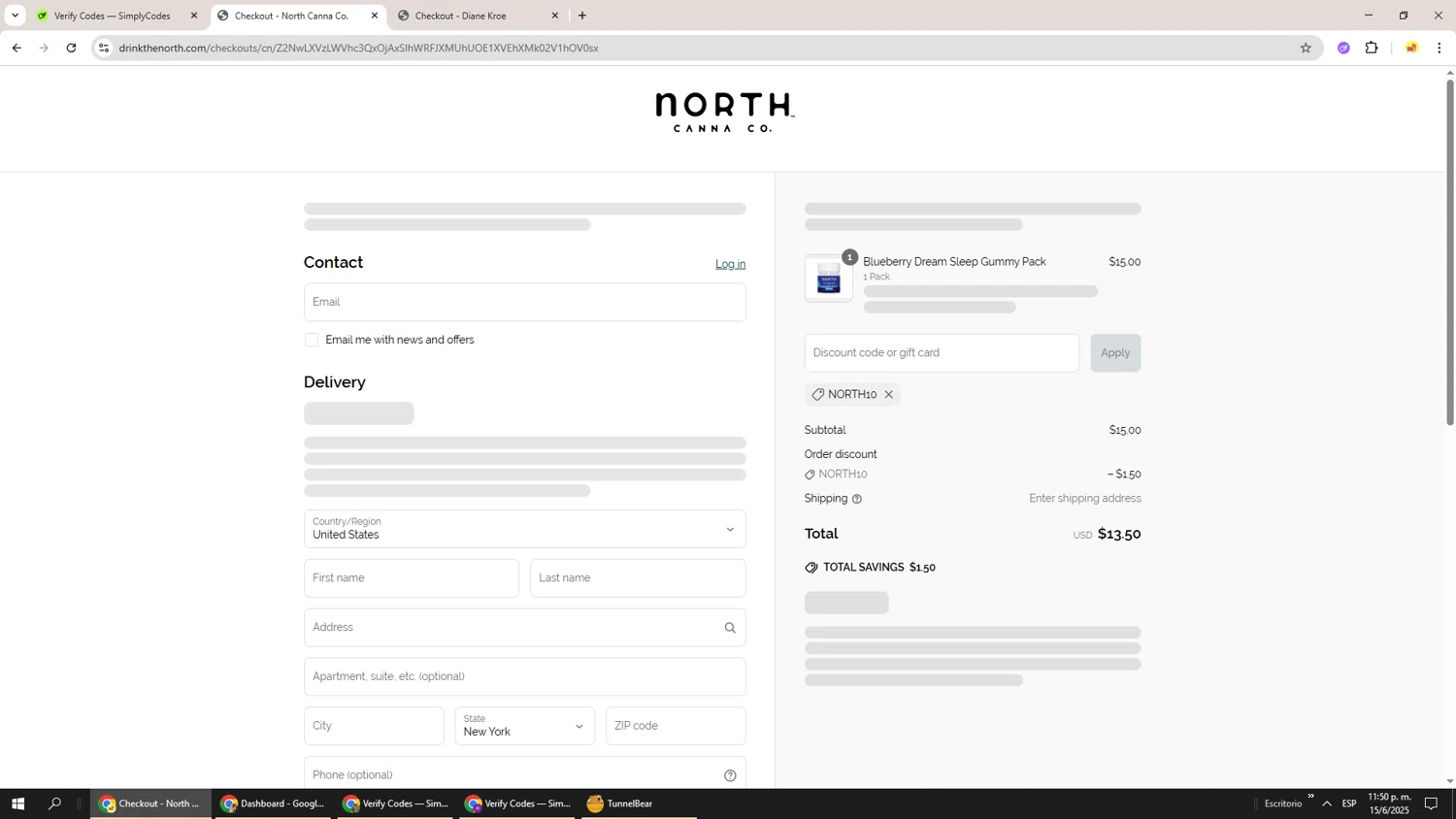Screen dimensions: 1456x819
Task: Focus the City field
Action: point(374,726)
